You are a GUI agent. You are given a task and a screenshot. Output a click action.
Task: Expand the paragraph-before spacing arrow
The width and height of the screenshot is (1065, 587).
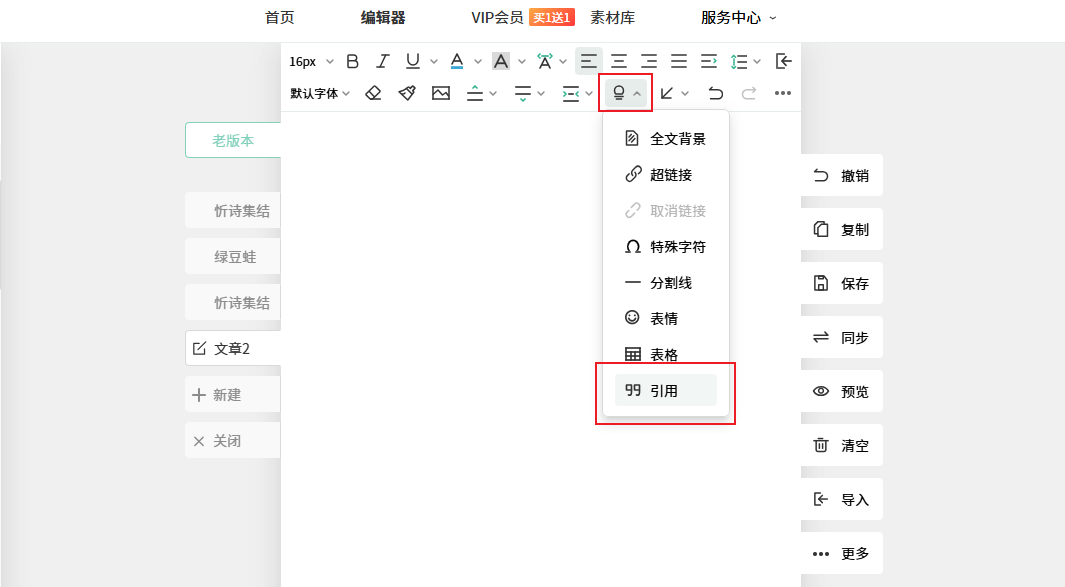[494, 93]
